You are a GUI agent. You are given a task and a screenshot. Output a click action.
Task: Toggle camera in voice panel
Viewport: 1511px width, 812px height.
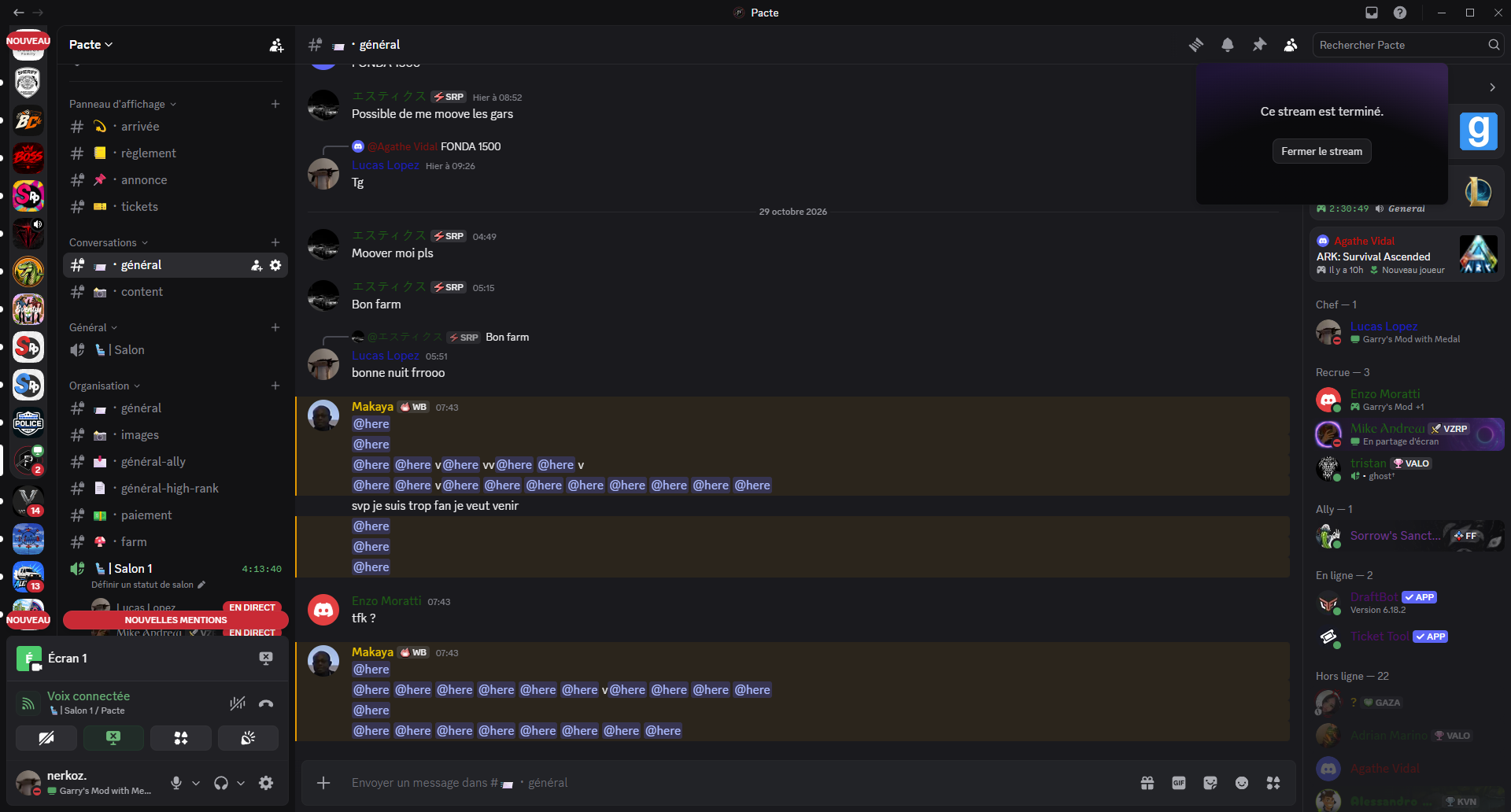pyautogui.click(x=46, y=738)
